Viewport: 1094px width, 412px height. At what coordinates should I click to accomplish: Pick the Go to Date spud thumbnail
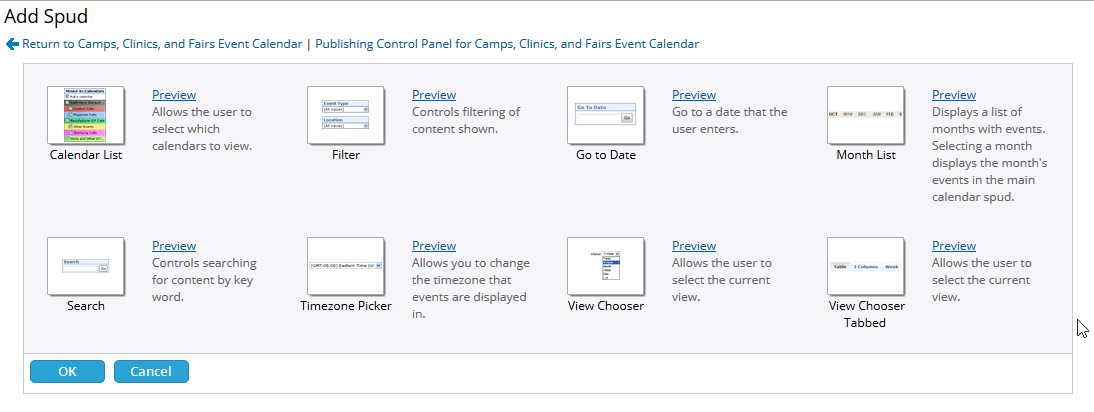[x=606, y=115]
